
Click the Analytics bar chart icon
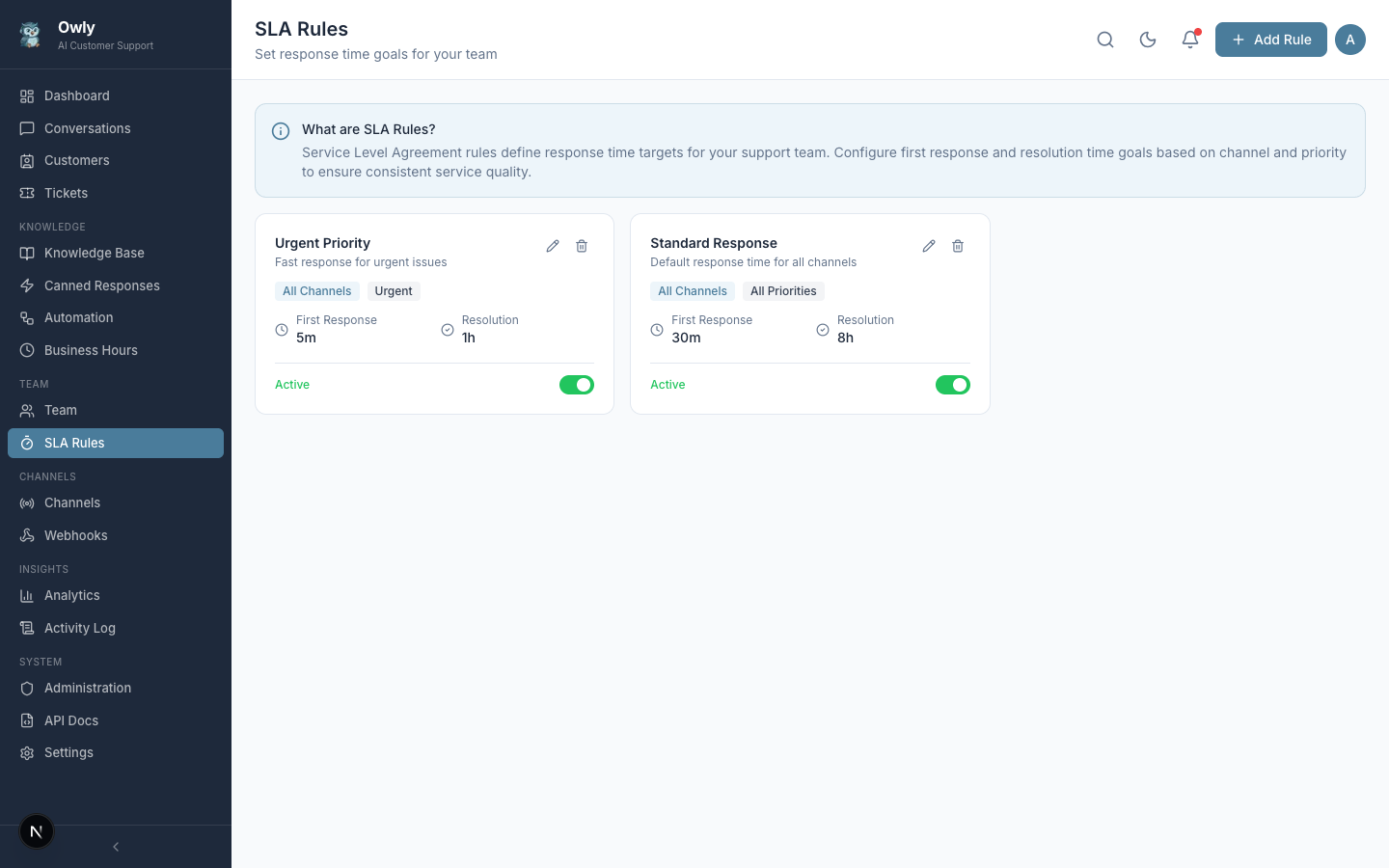27,595
